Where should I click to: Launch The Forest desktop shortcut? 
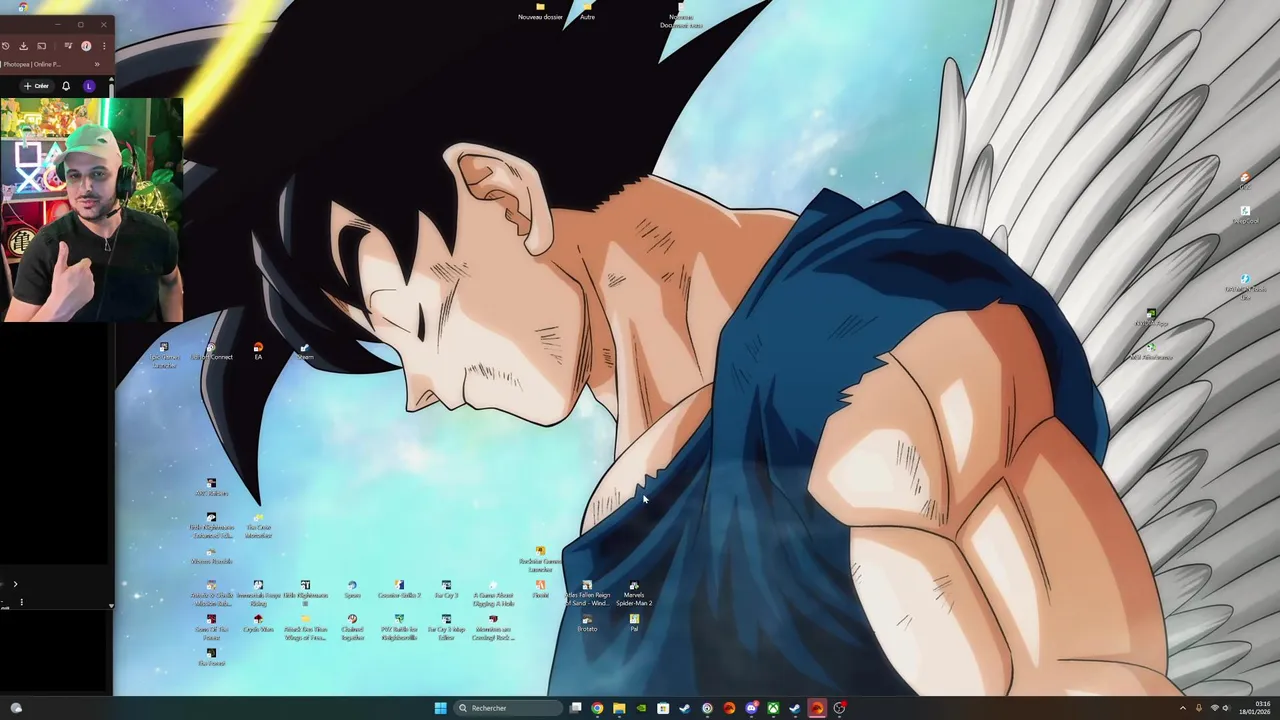coord(211,658)
